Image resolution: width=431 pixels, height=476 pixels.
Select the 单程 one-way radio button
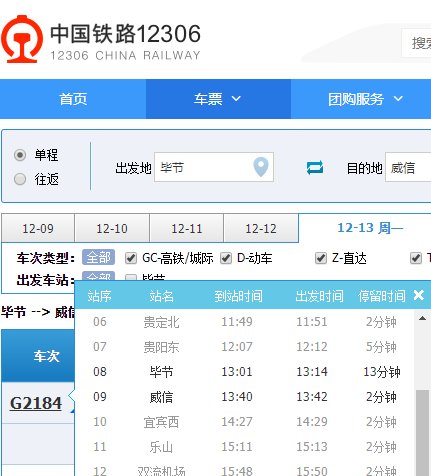(x=20, y=155)
